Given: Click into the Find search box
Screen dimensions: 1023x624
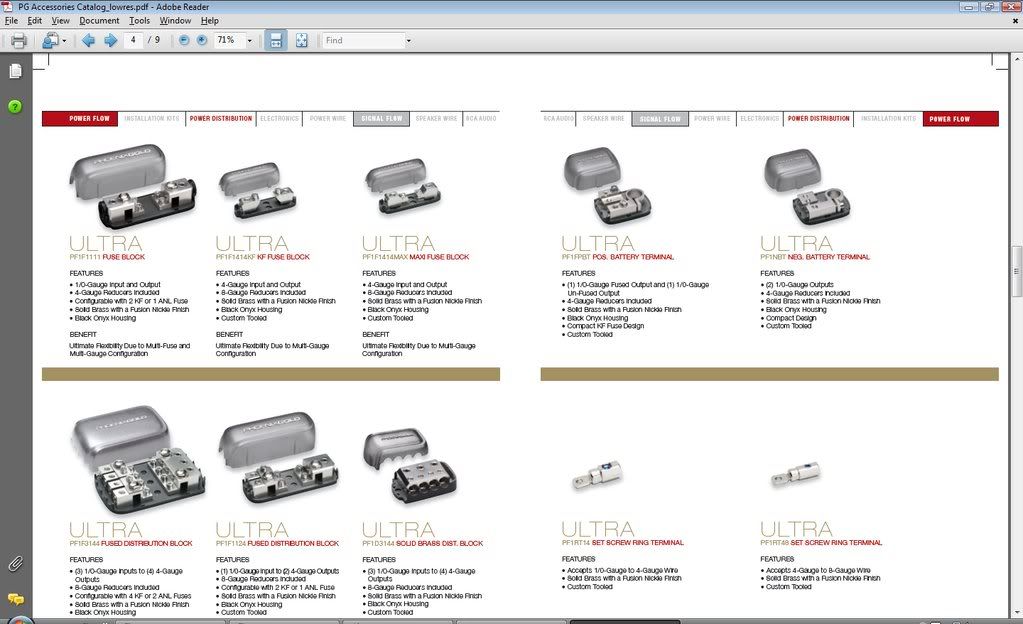Looking at the screenshot, I should [x=363, y=40].
